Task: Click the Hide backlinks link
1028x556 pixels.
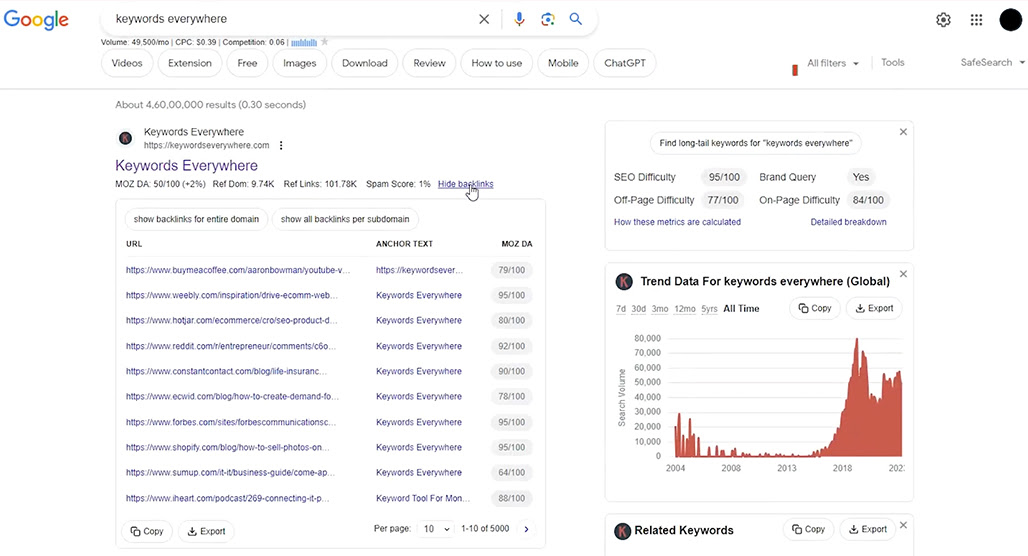Action: (465, 184)
